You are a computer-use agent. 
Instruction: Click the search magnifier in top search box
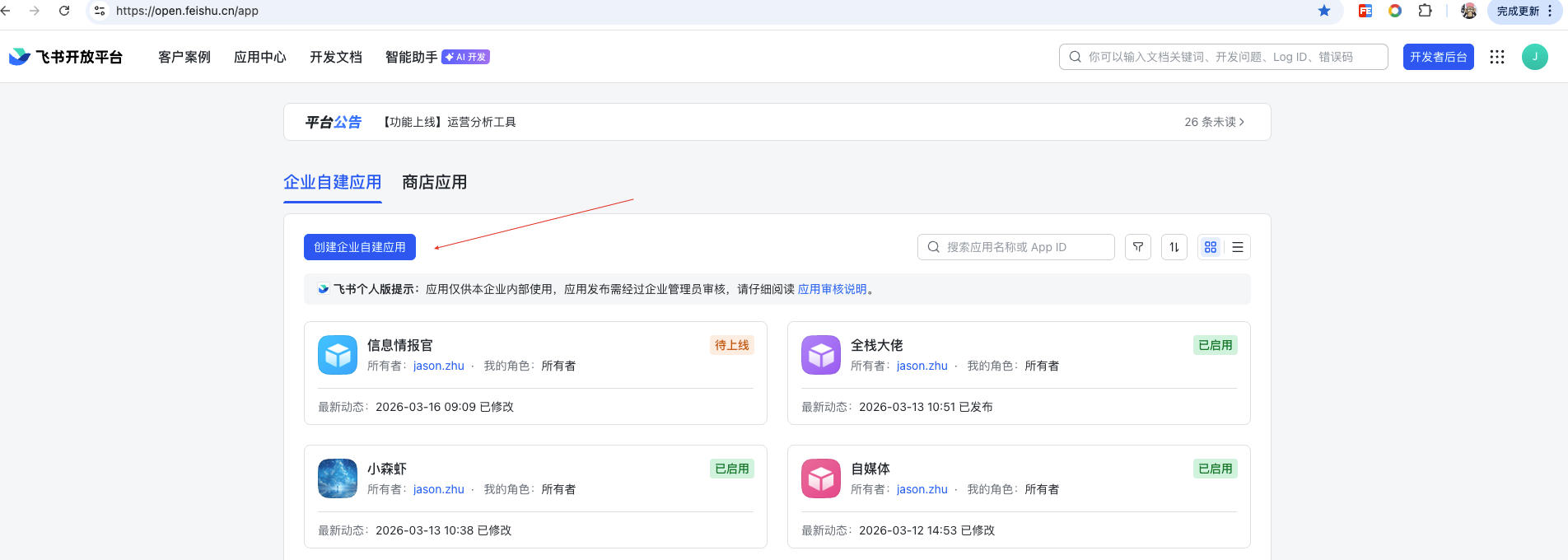[x=1075, y=57]
